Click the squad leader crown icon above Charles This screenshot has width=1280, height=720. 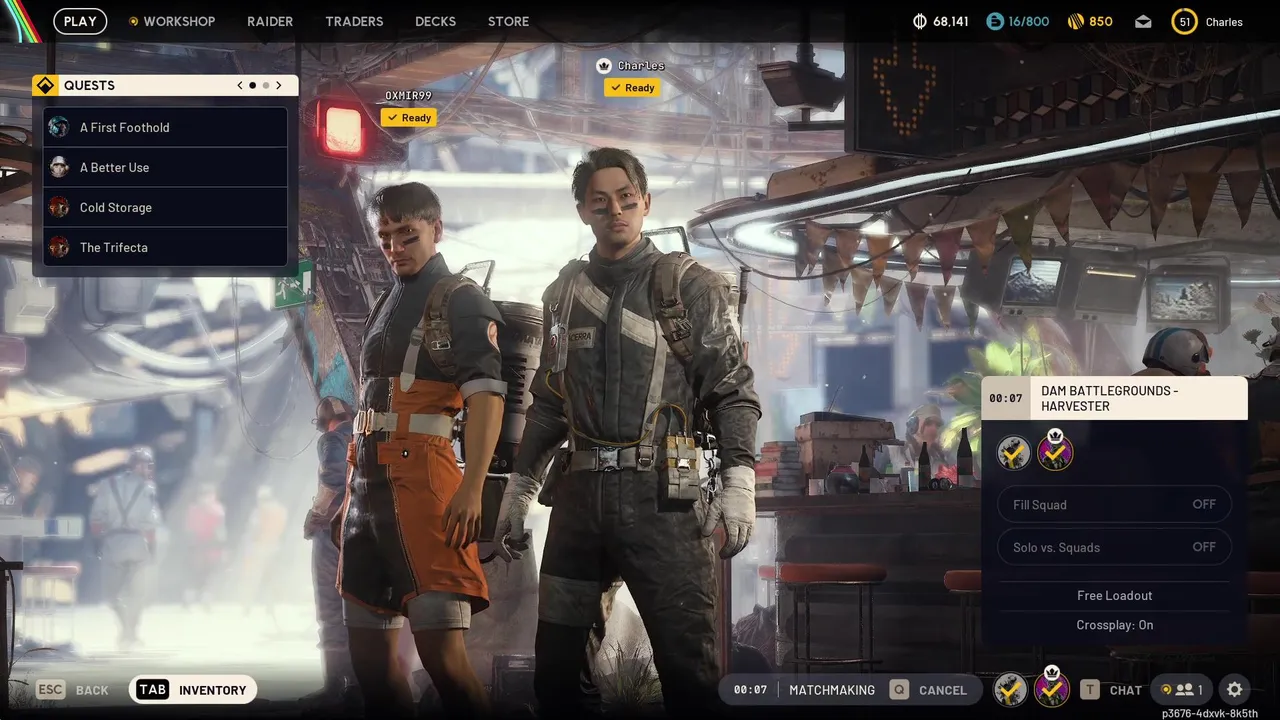pyautogui.click(x=603, y=66)
